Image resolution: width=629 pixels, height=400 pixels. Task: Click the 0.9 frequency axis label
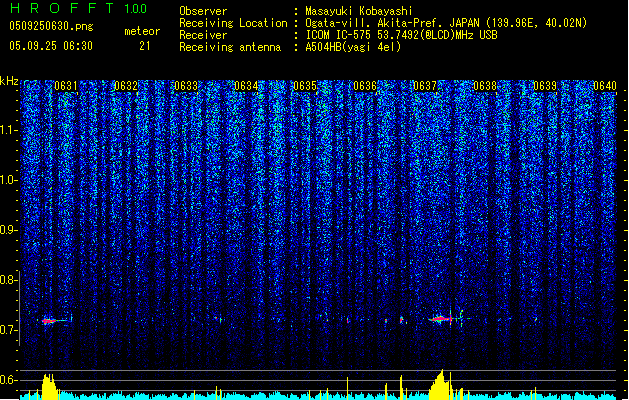click(x=9, y=230)
